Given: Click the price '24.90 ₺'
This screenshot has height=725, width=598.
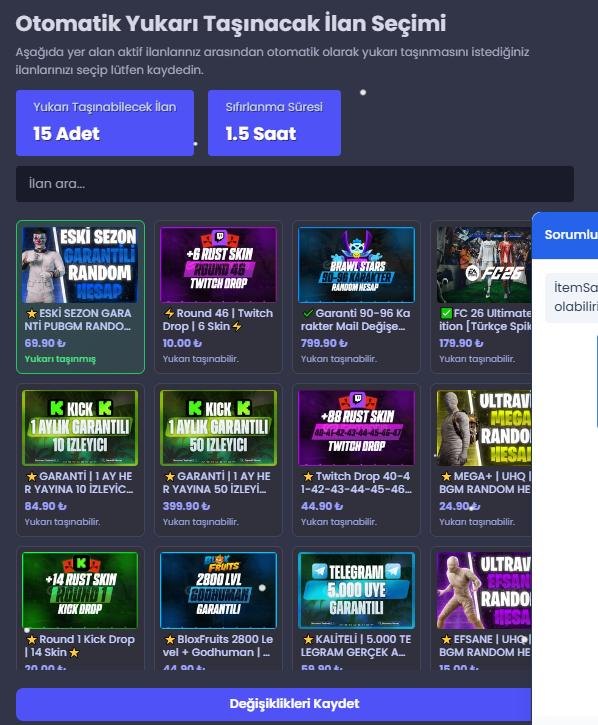Looking at the screenshot, I should (460, 506).
